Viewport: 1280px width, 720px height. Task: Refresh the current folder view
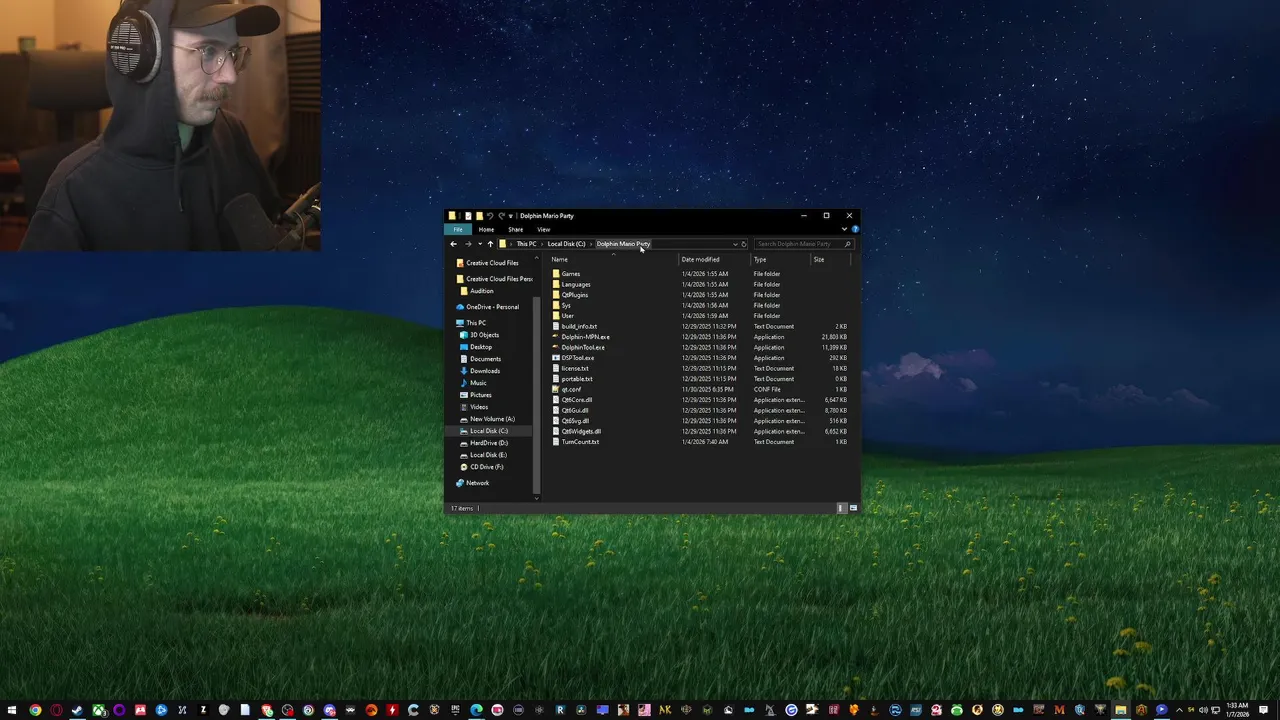pos(743,244)
